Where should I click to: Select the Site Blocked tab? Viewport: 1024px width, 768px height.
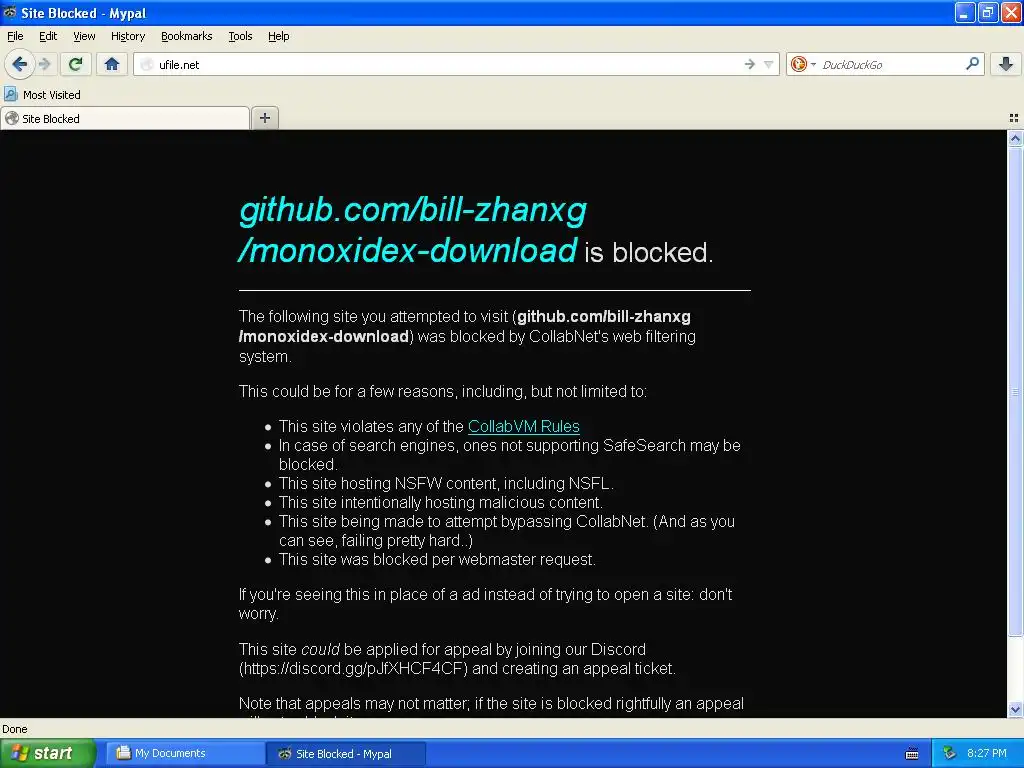pyautogui.click(x=125, y=118)
